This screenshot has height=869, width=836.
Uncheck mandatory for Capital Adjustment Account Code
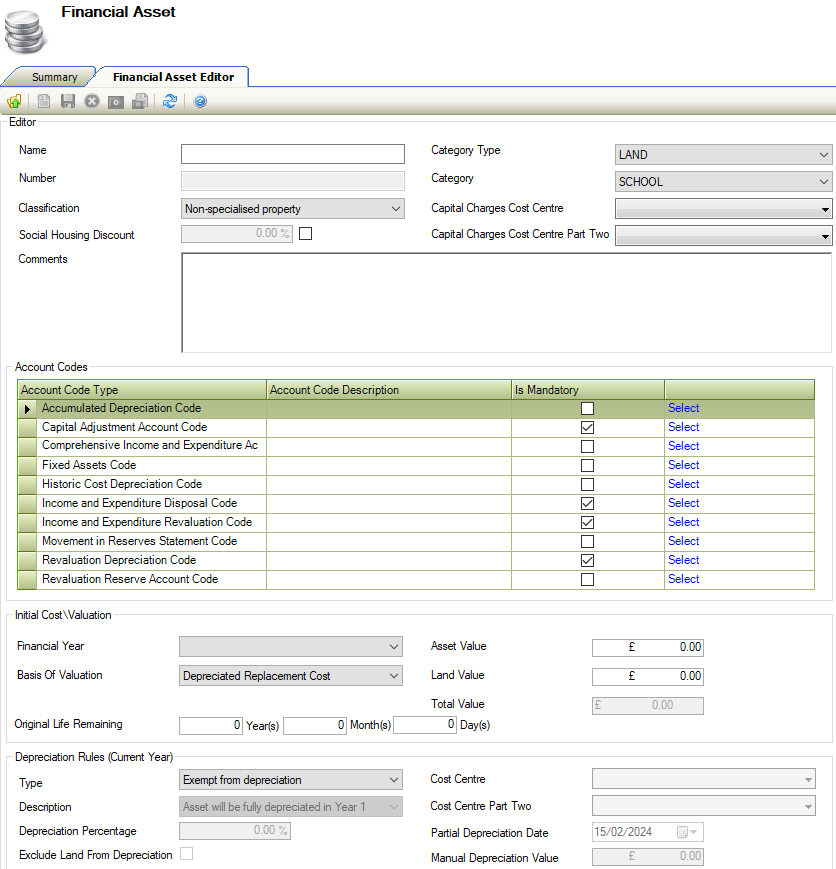tap(587, 427)
